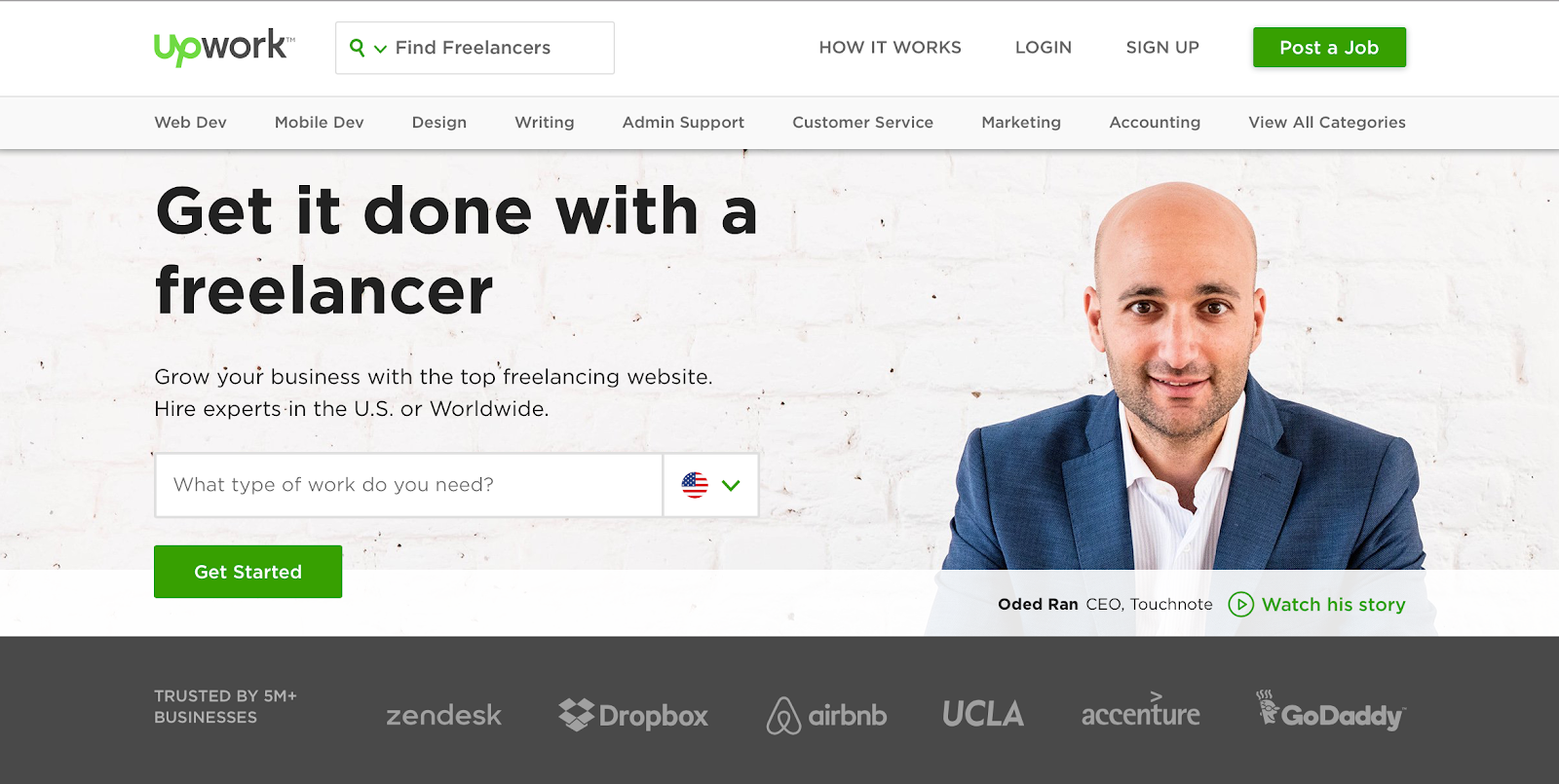
Task: Open the Login page
Action: [x=1044, y=48]
